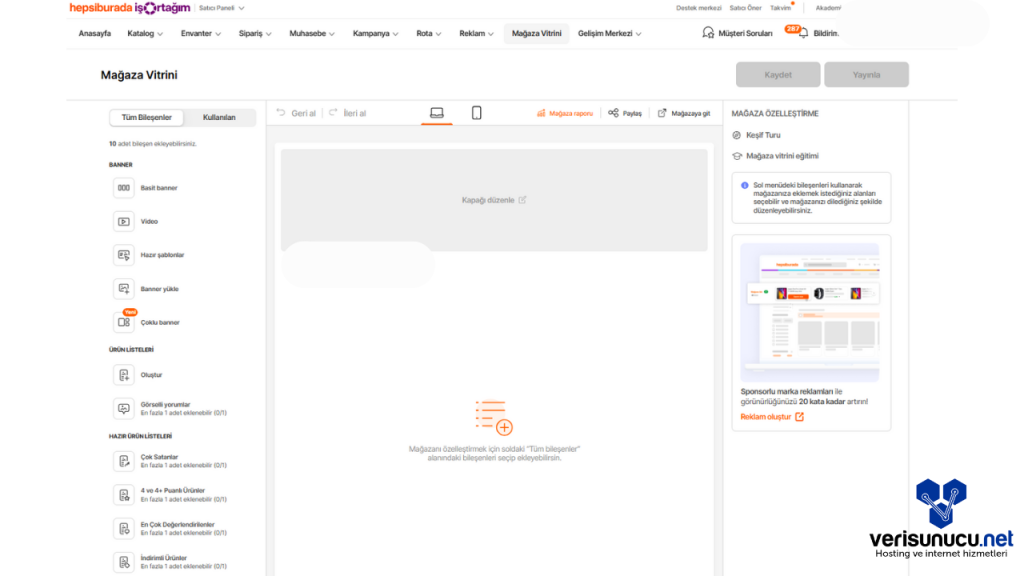1024x576 pixels.
Task: Switch to mobile preview icon
Action: [477, 113]
